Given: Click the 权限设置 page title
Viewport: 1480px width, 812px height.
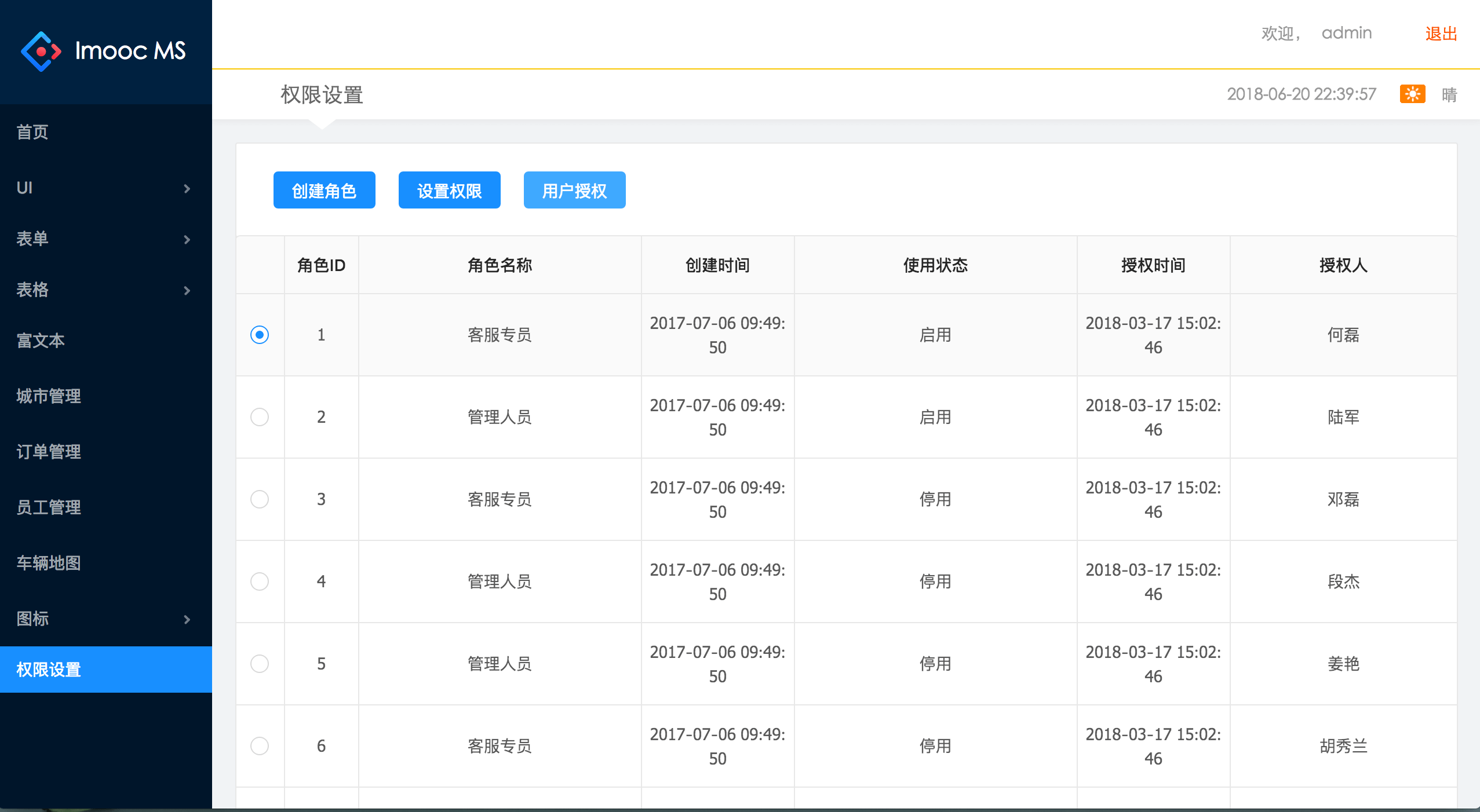Looking at the screenshot, I should 322,94.
